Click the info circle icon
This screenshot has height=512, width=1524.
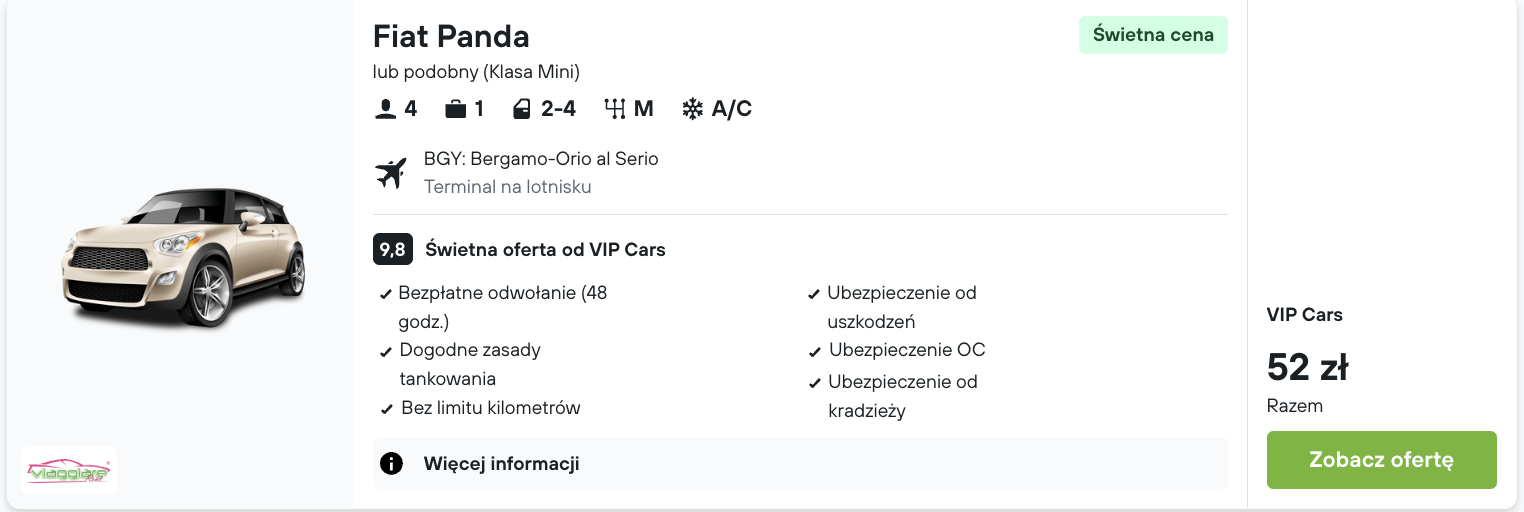click(391, 464)
